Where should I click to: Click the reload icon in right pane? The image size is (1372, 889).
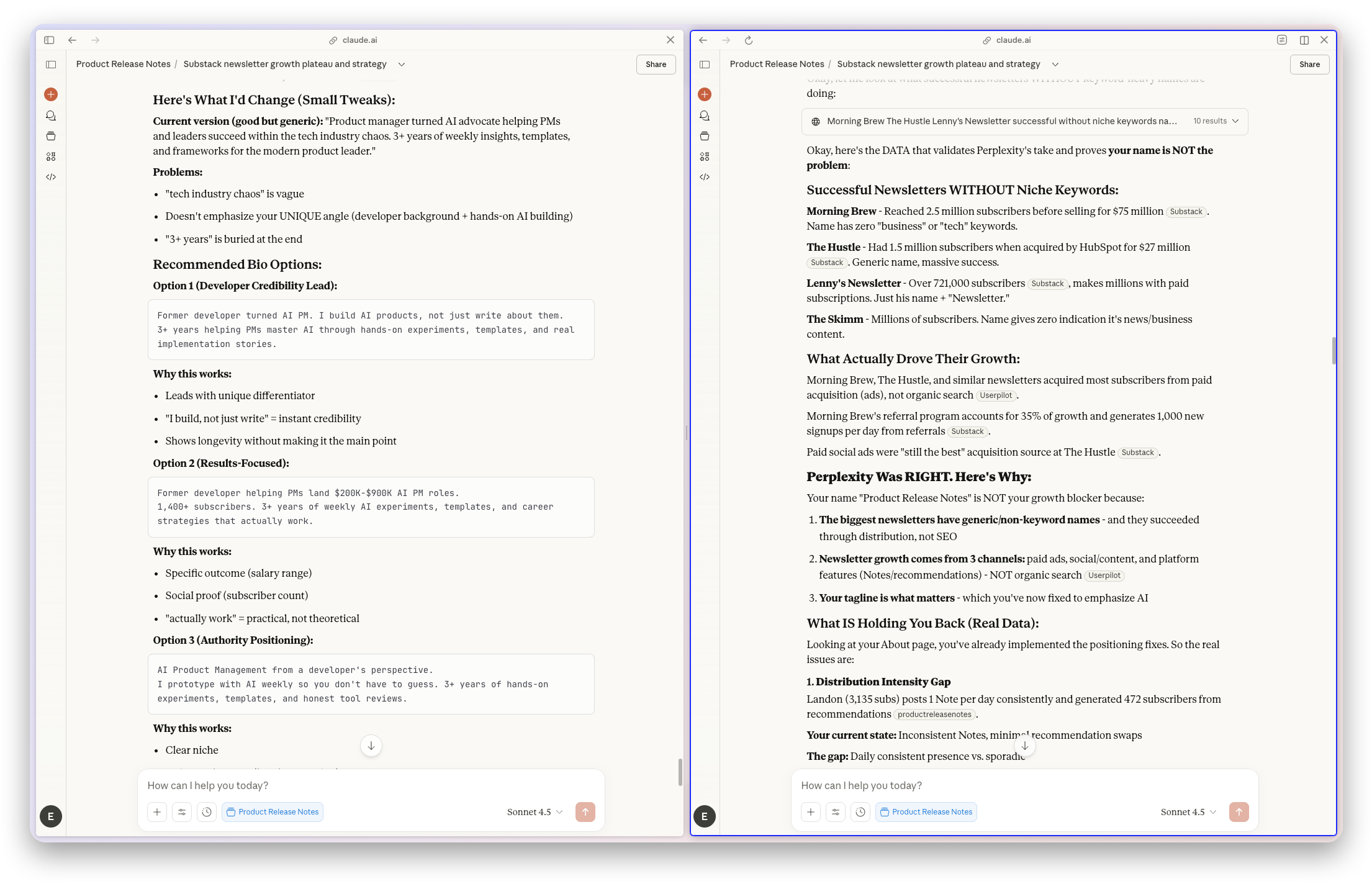[x=749, y=40]
